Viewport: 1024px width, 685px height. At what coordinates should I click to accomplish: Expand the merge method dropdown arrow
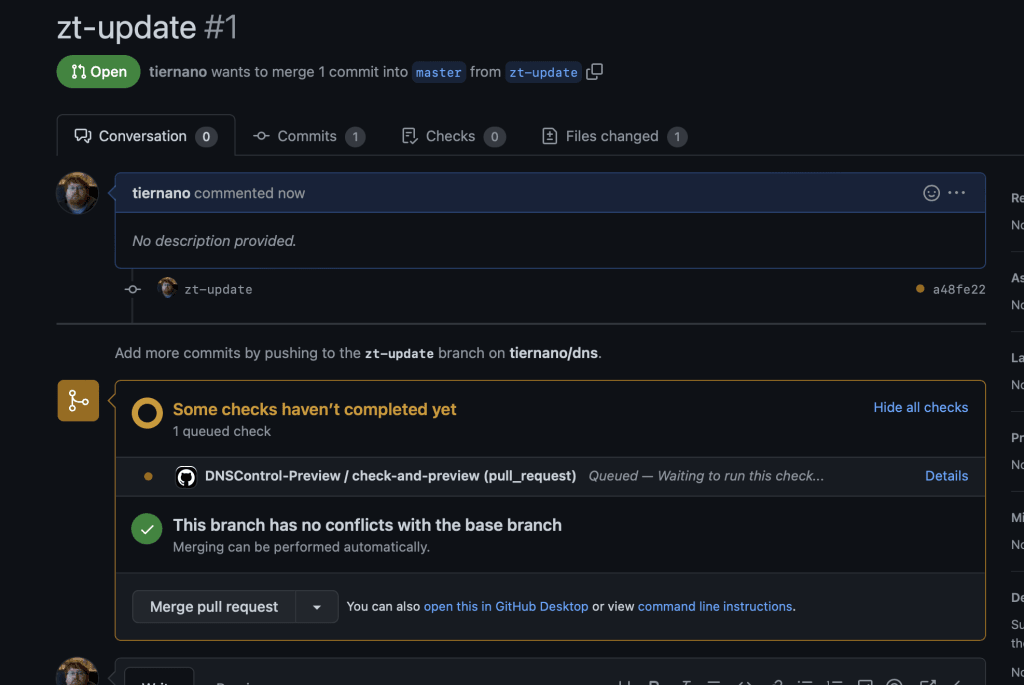pos(317,607)
